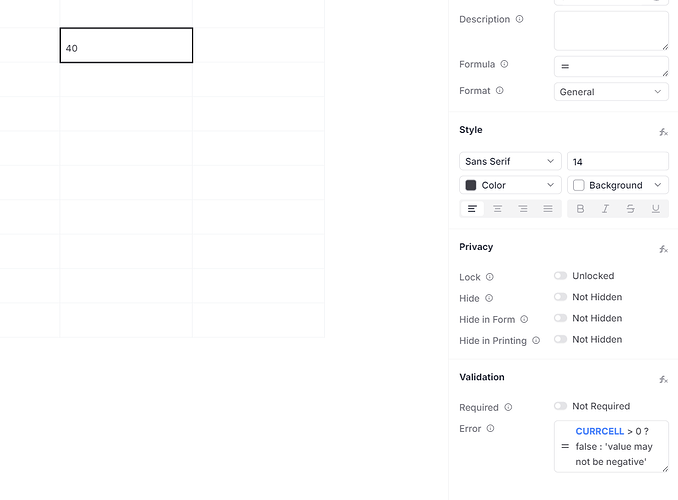Toggle the Lock switch
The height and width of the screenshot is (500, 678).
coord(560,276)
